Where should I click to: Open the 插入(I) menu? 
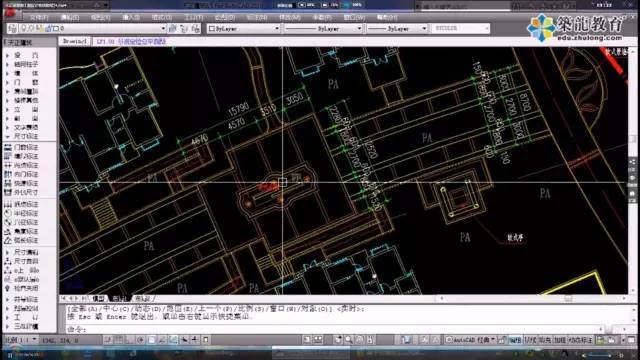click(x=131, y=18)
